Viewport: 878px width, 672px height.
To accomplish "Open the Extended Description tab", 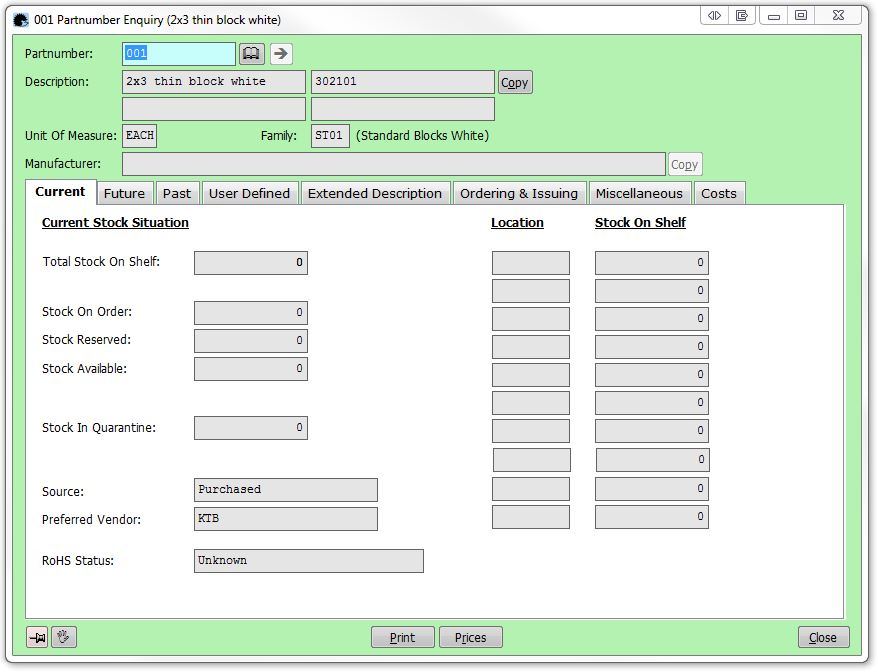I will coord(375,194).
